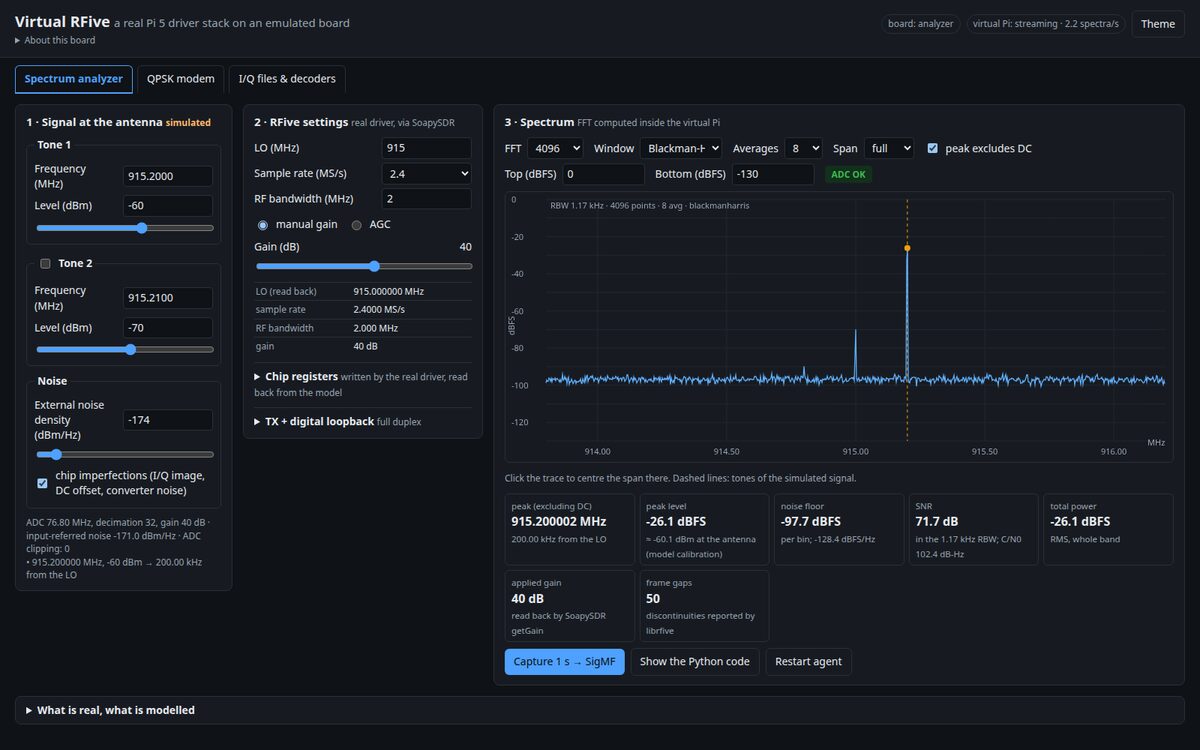Click the board: analyzer status pill
The height and width of the screenshot is (750, 1200).
(921, 24)
